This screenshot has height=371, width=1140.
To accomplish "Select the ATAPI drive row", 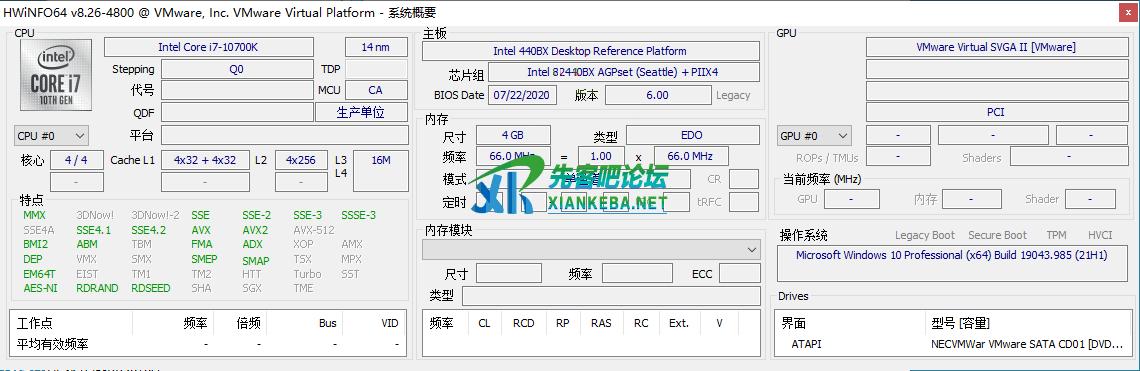I will click(954, 344).
